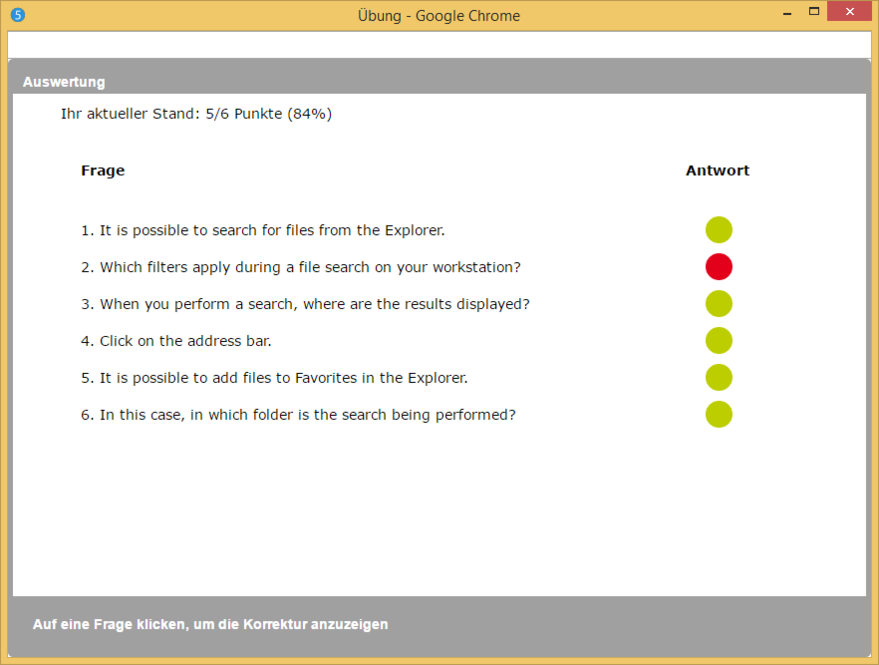Screen dimensions: 879x665
Task: Click the green result dot for question 1
Action: pos(719,230)
